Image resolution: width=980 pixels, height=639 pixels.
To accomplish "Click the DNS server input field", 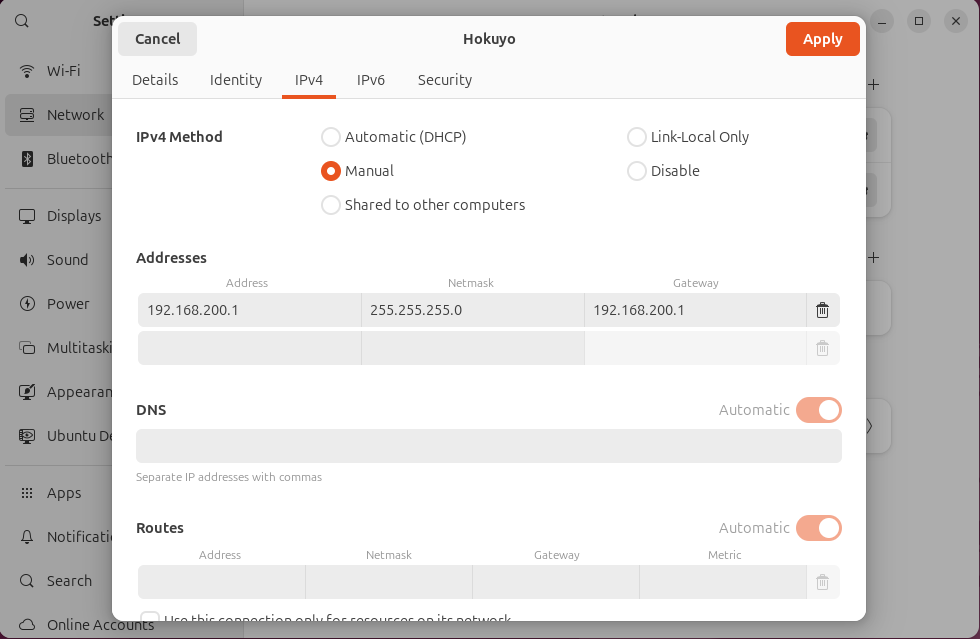I will coord(488,446).
